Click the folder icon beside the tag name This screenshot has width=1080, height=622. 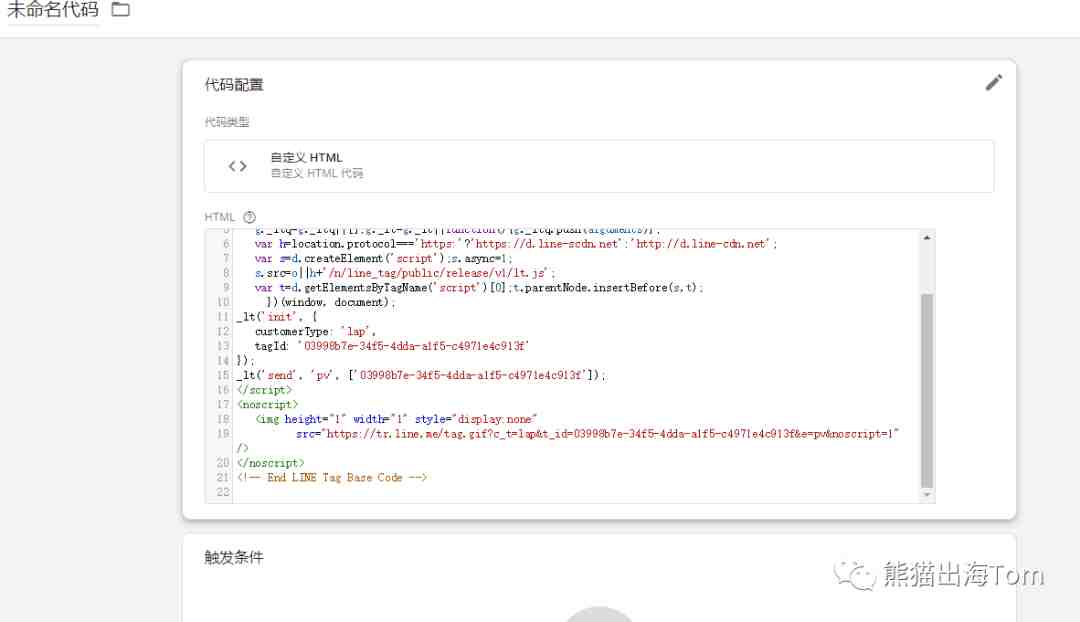click(121, 10)
